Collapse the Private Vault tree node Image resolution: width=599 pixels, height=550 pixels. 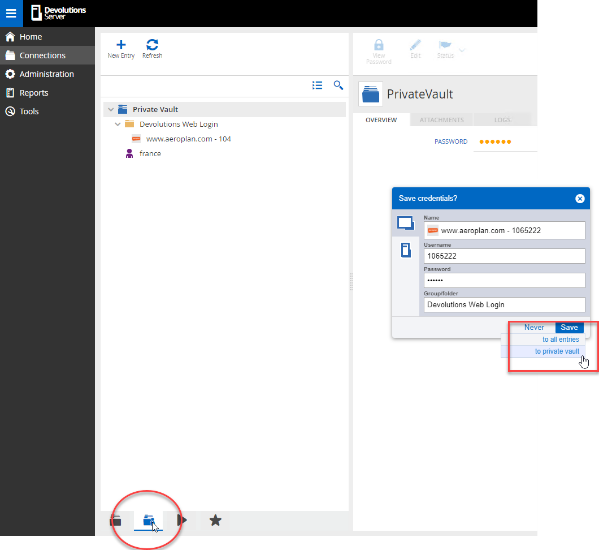tap(111, 110)
